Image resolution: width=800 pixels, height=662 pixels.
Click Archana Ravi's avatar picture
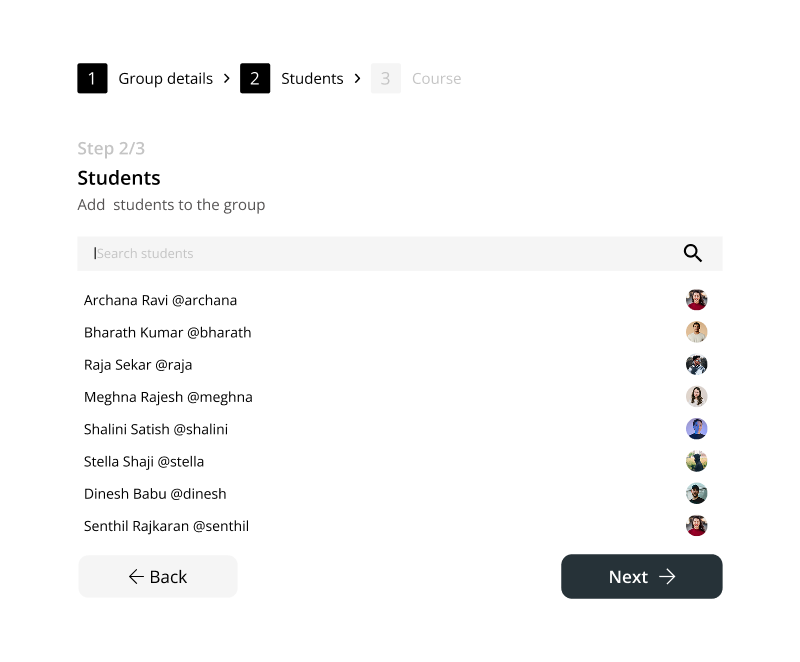coord(697,300)
